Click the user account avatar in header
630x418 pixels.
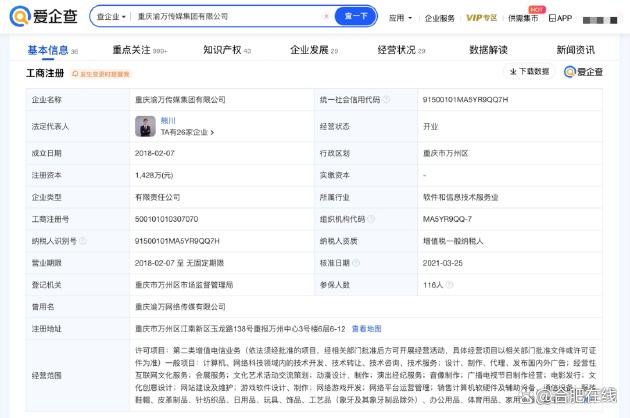click(600, 20)
